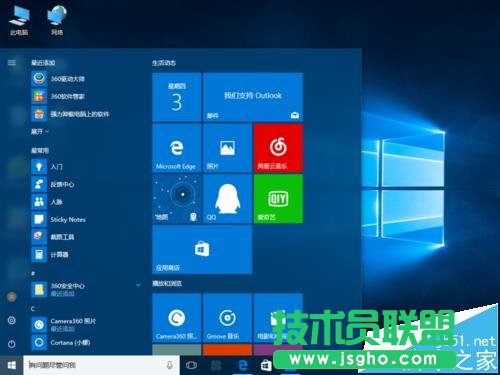This screenshot has width=500, height=375.
Task: Launch the QQ penguin tile
Action: tap(227, 199)
